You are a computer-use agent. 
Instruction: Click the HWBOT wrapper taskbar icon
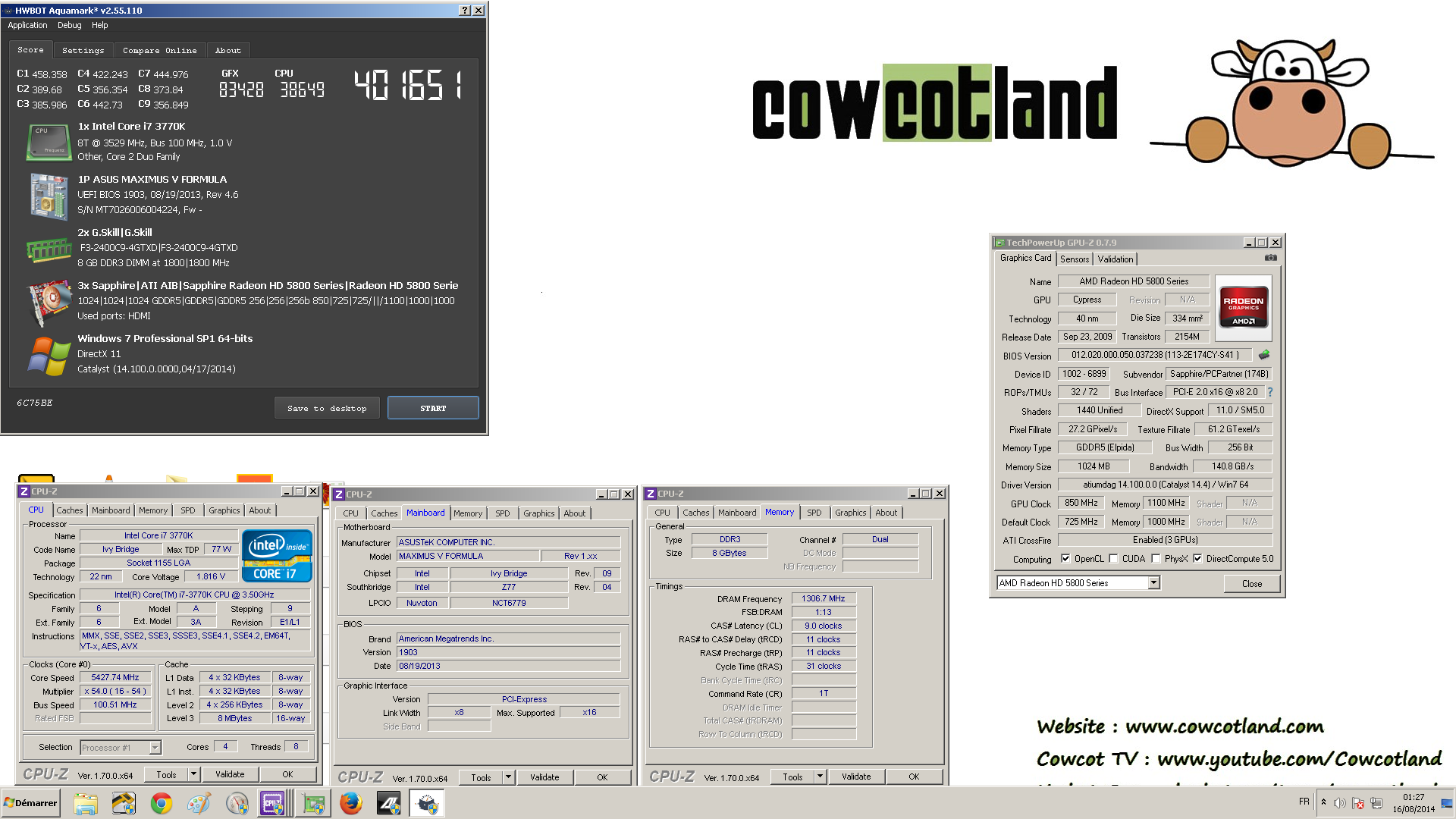click(x=427, y=803)
